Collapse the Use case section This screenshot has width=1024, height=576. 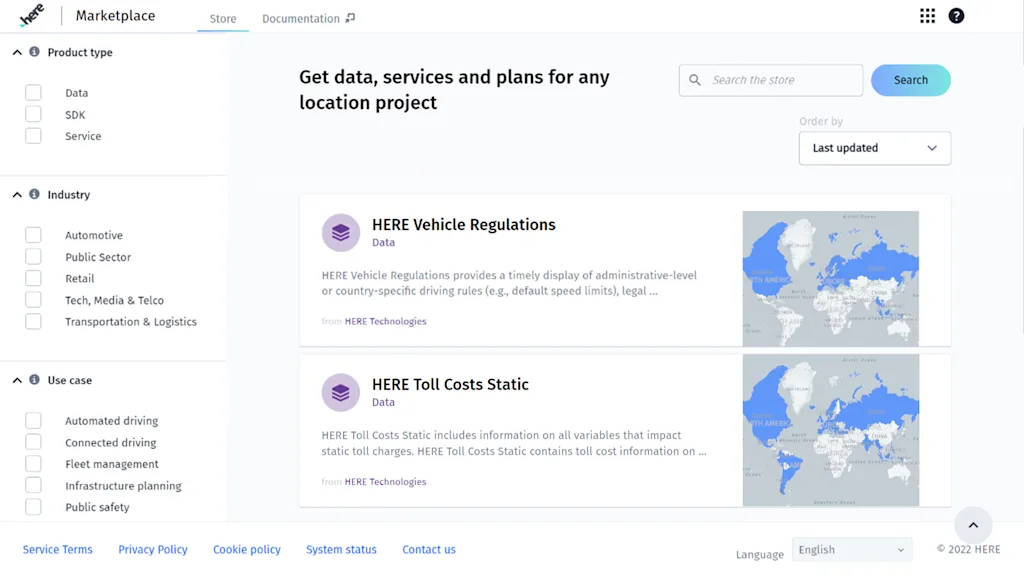17,380
